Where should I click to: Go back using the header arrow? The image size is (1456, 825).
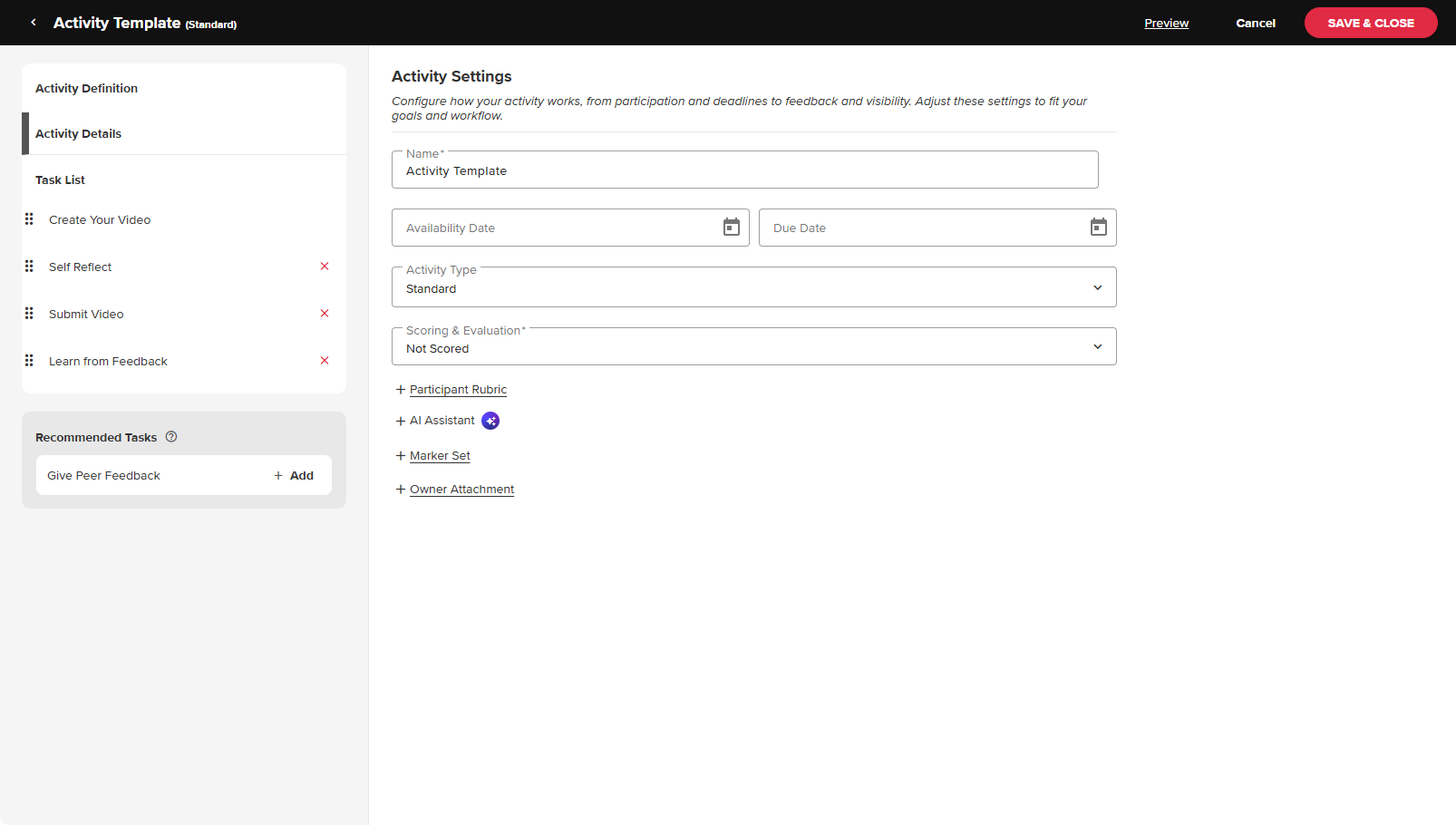34,23
